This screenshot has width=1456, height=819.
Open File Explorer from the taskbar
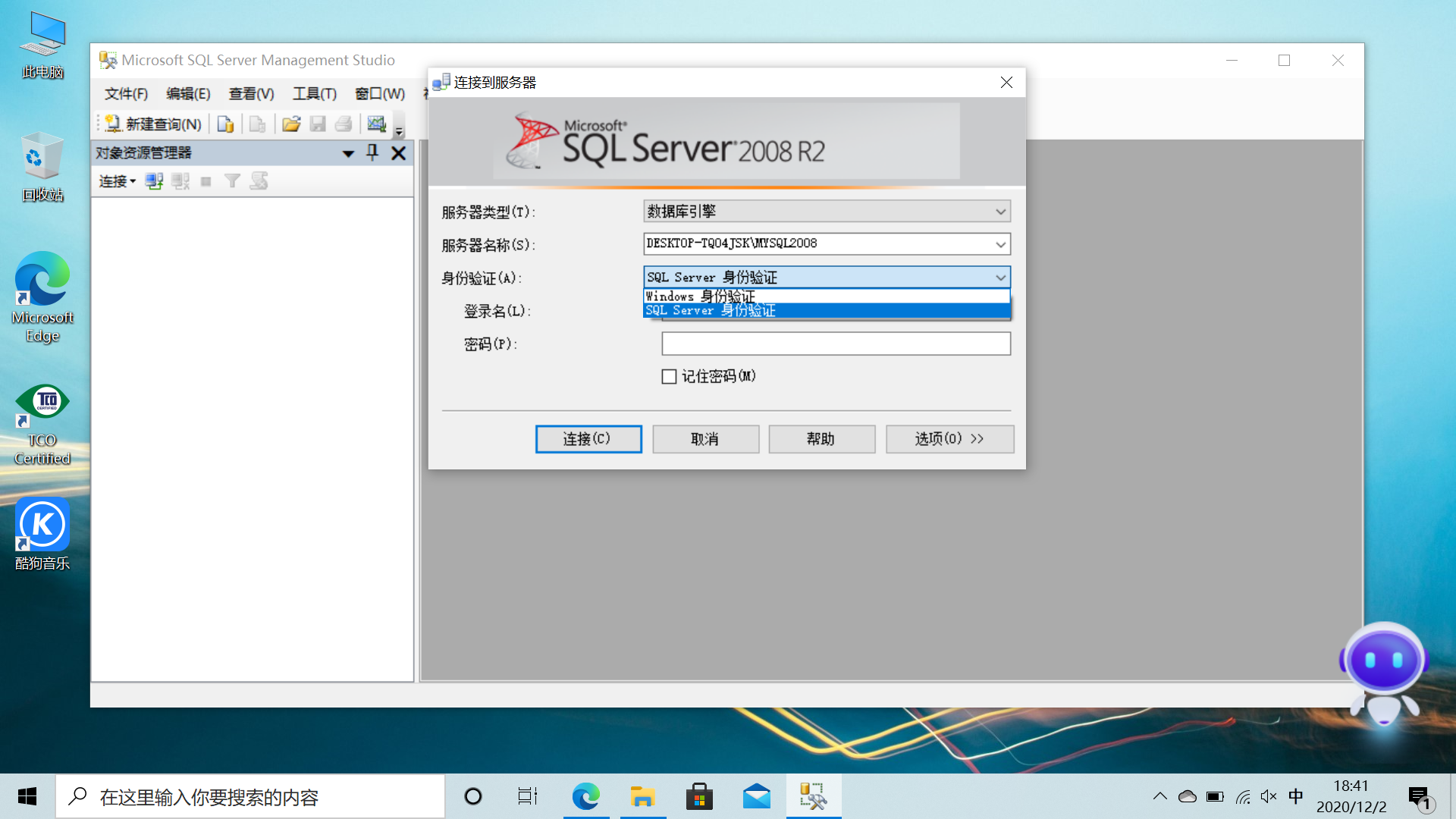click(x=643, y=796)
